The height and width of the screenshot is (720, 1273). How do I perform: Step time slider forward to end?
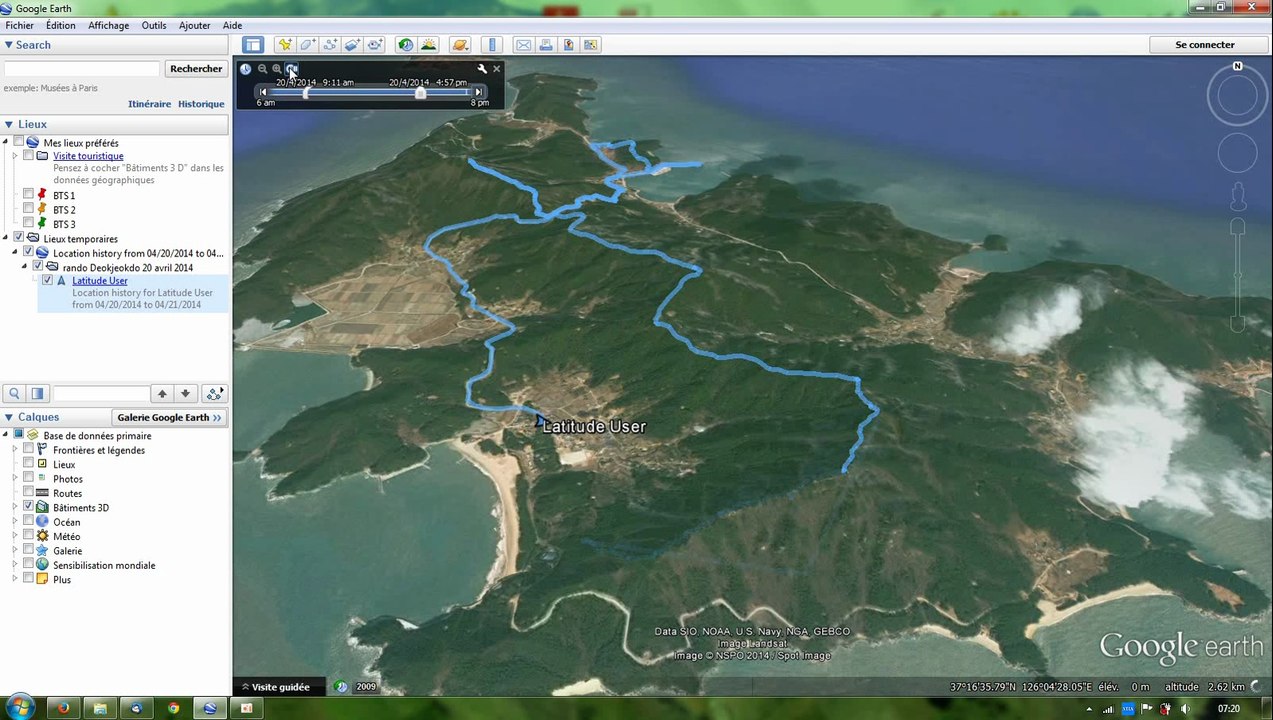pos(479,92)
